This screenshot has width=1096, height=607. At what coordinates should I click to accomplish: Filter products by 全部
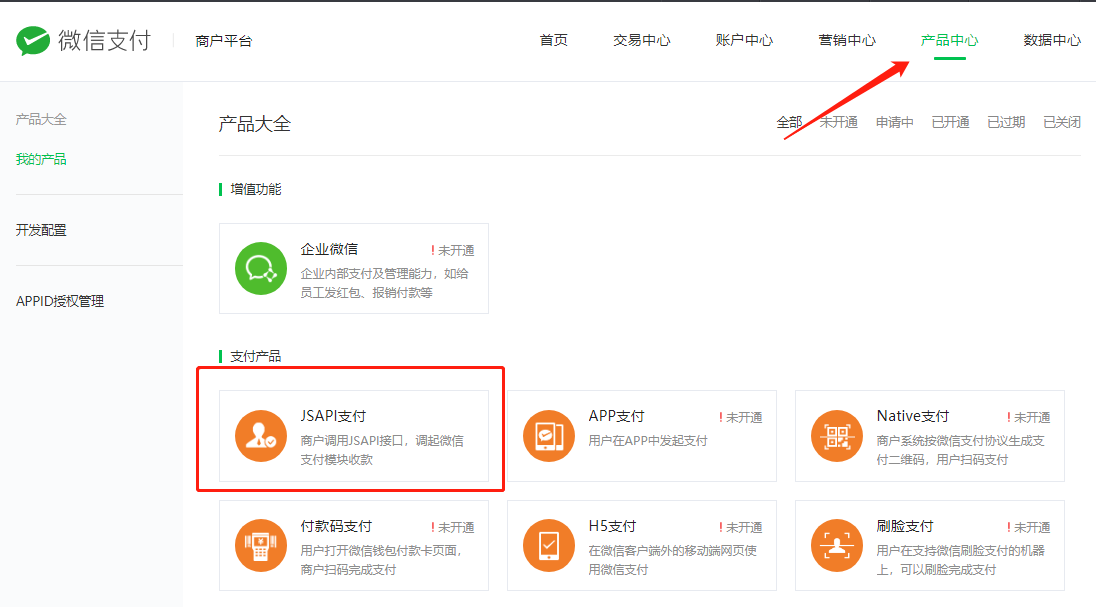pos(789,122)
